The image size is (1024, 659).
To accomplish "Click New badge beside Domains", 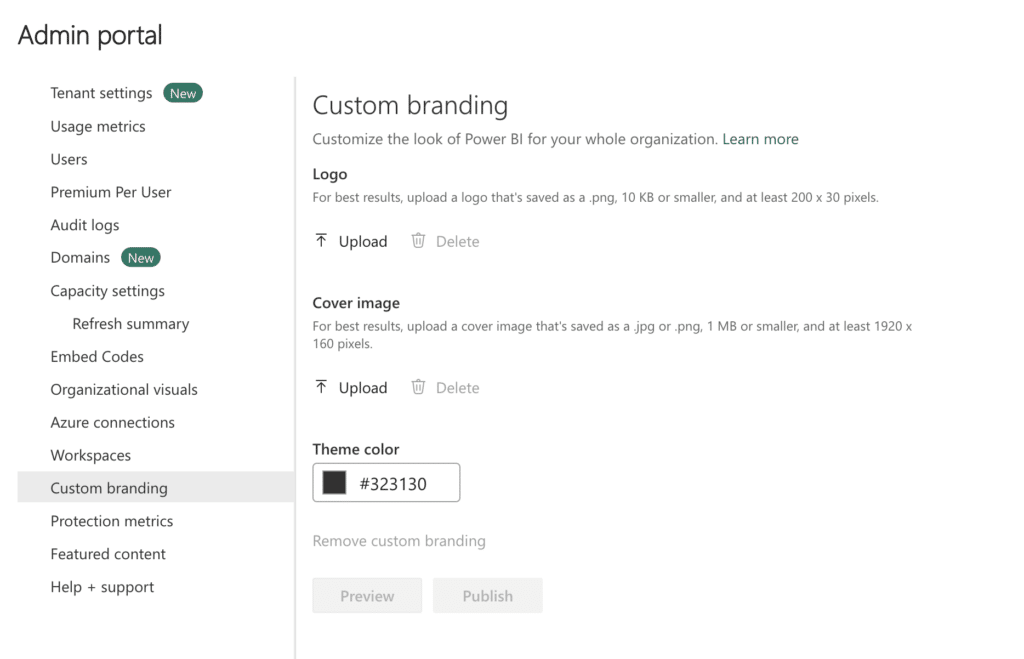I will click(140, 258).
